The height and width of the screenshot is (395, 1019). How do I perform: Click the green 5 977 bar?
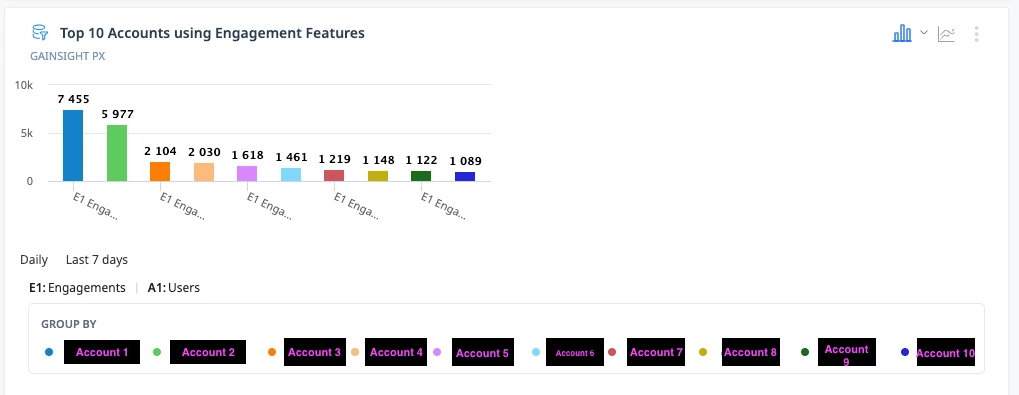[117, 153]
